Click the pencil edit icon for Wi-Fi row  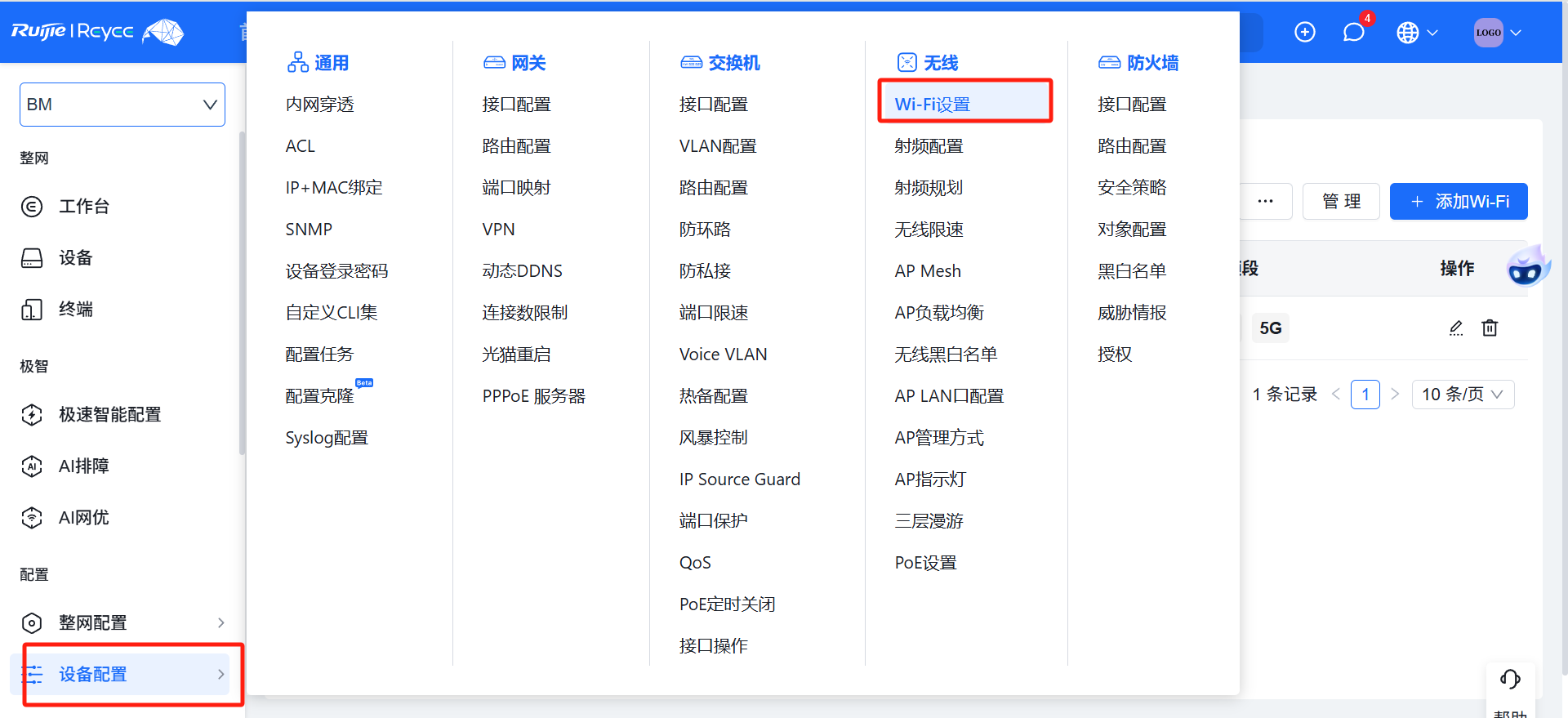coord(1456,328)
